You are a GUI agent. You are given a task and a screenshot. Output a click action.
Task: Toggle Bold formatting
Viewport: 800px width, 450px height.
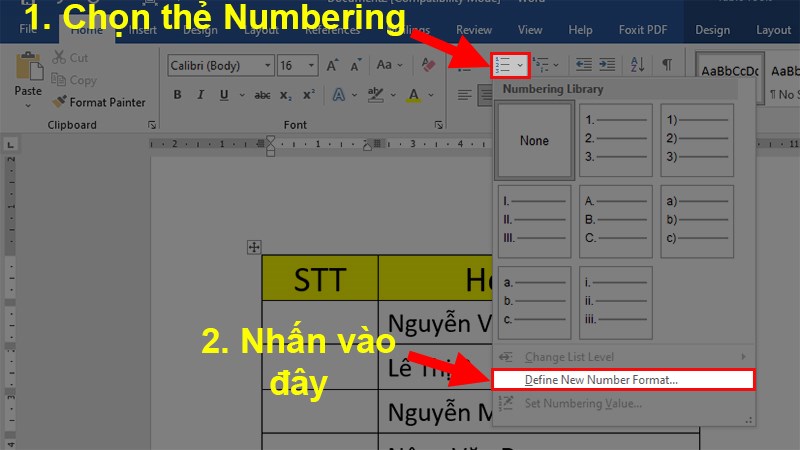click(x=177, y=95)
